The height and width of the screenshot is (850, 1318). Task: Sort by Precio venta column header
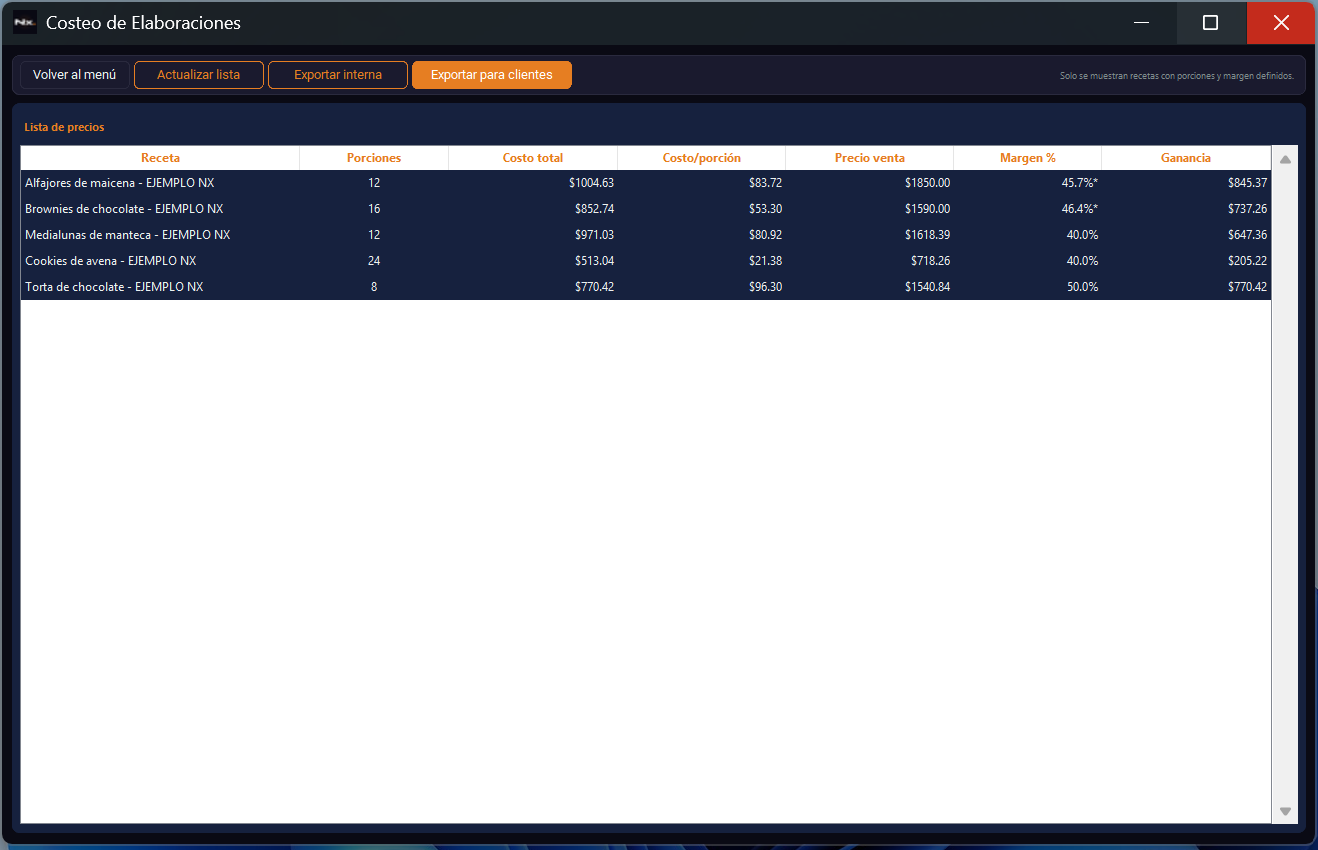click(x=870, y=158)
